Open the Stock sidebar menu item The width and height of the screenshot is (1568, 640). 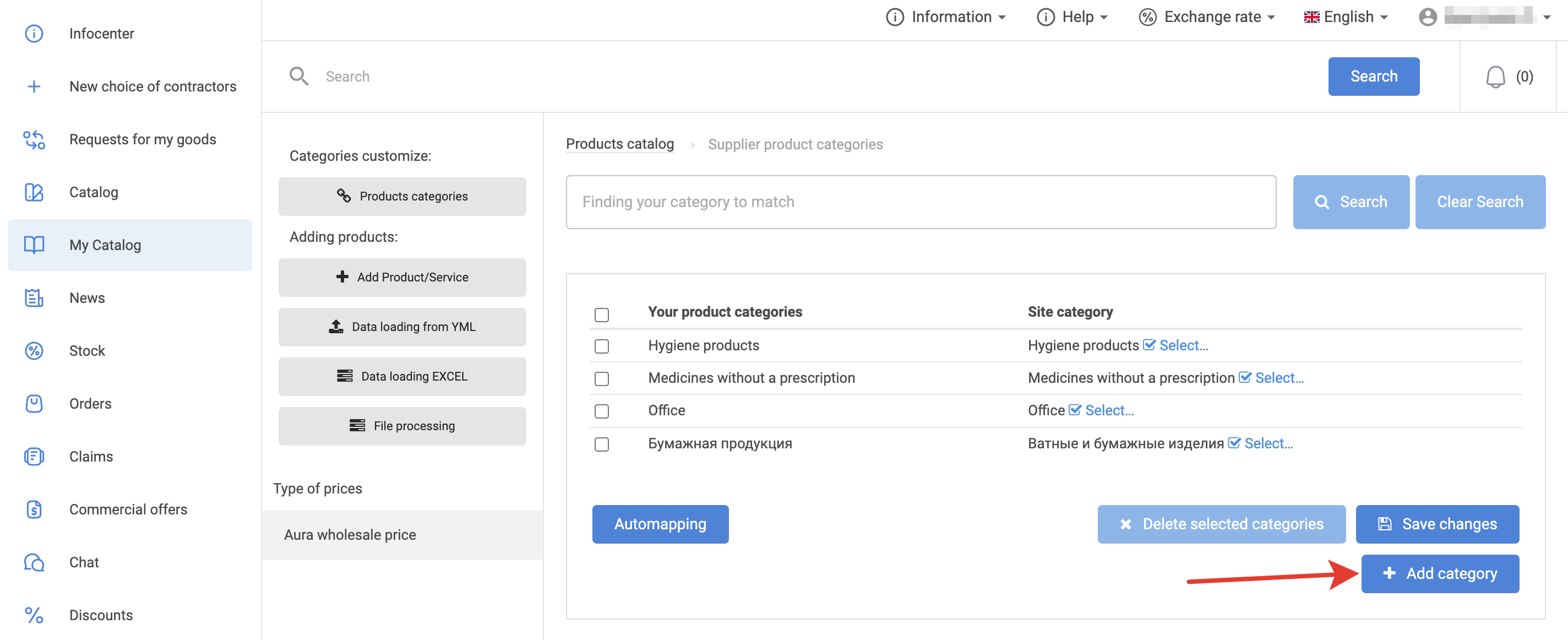[x=87, y=351]
